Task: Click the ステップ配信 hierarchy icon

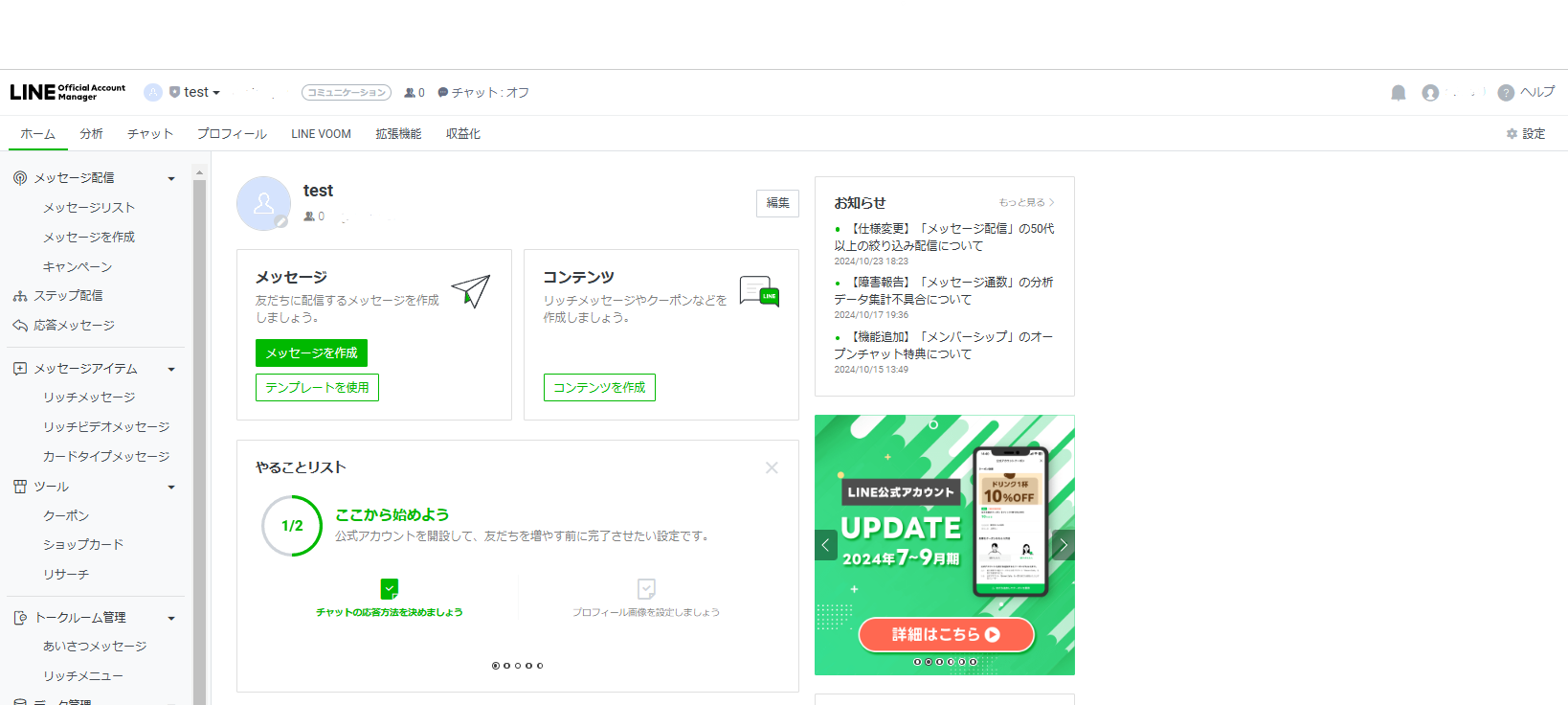Action: pyautogui.click(x=20, y=296)
